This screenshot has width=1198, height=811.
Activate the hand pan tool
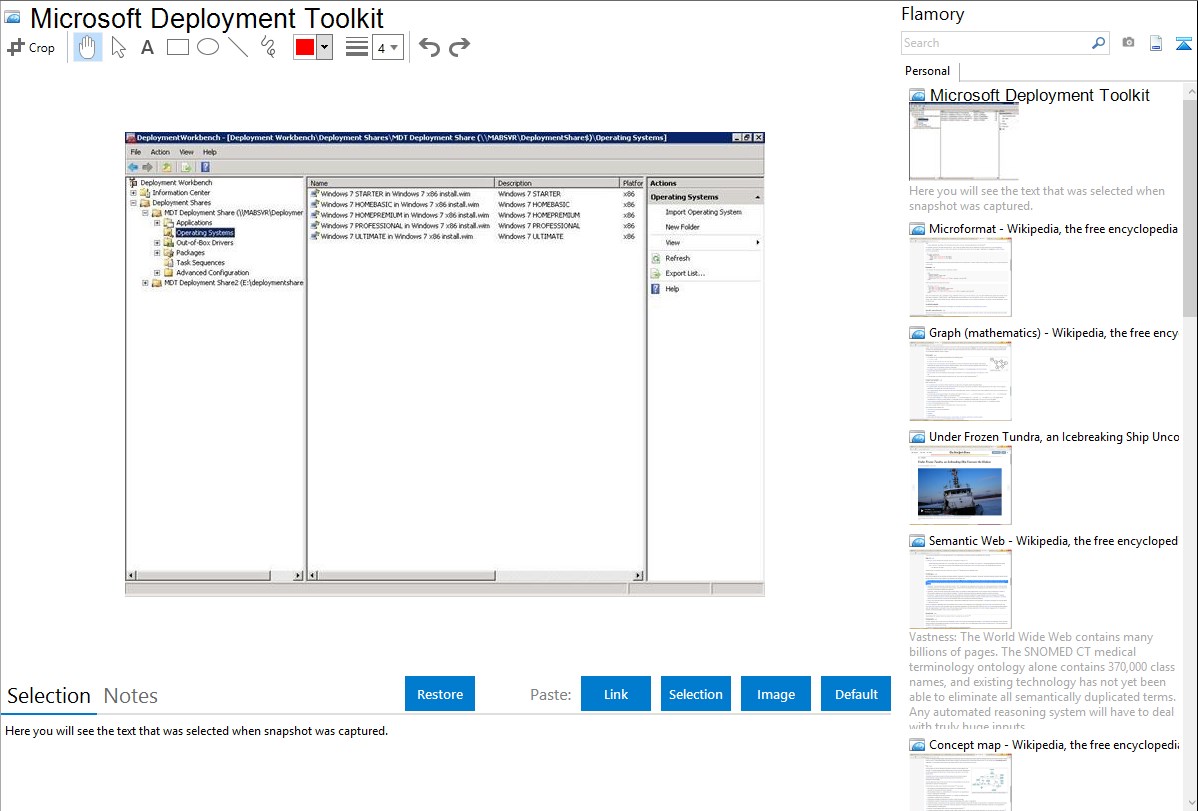pyautogui.click(x=87, y=47)
